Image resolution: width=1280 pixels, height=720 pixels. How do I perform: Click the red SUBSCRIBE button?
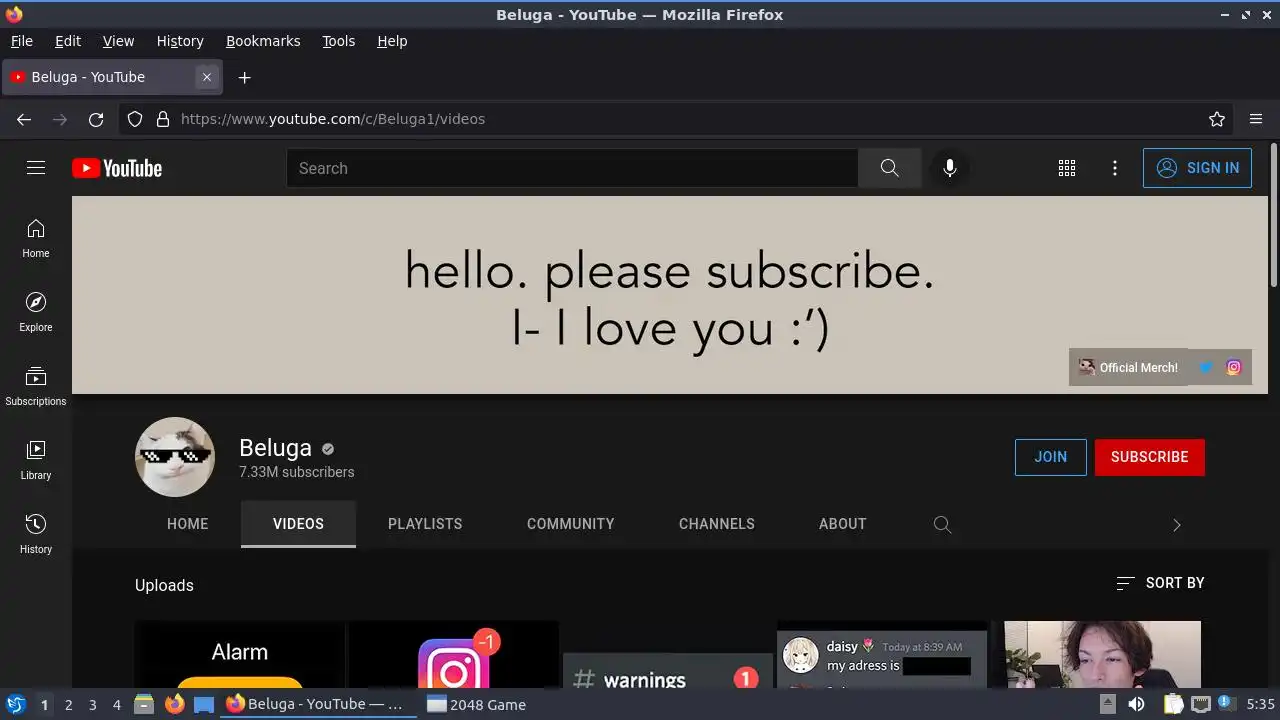click(x=1150, y=457)
